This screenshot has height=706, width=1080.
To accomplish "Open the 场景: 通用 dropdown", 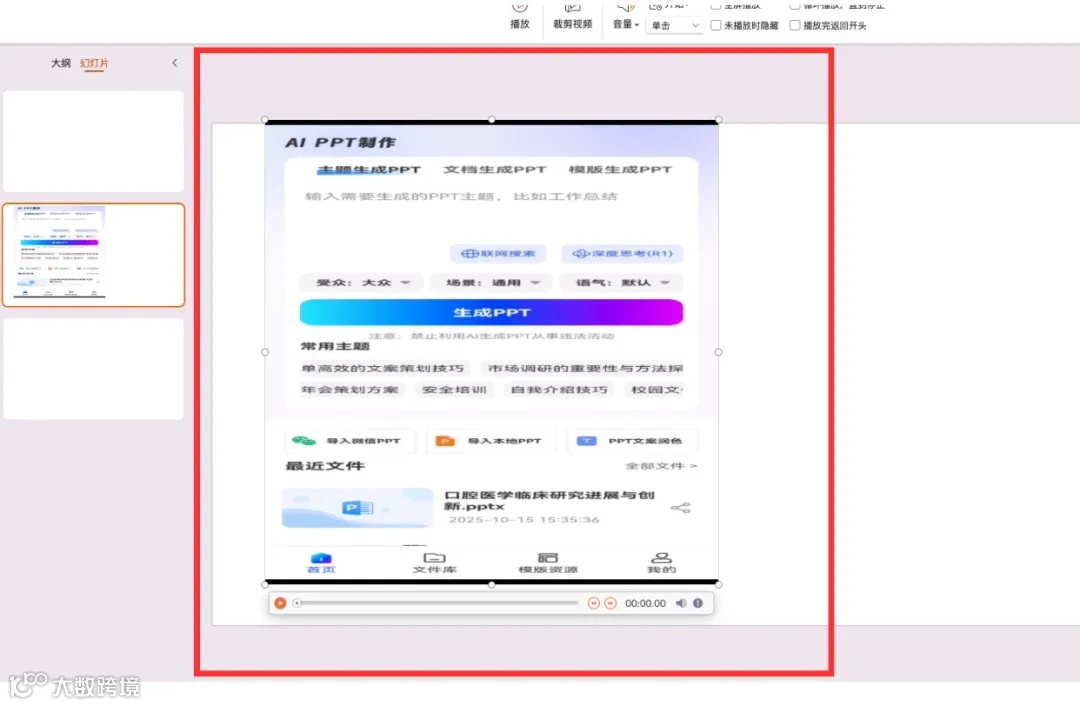I will click(x=492, y=282).
